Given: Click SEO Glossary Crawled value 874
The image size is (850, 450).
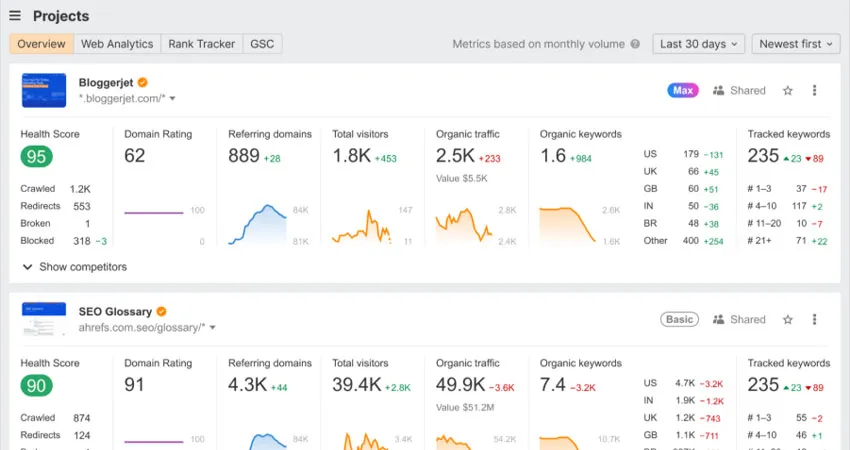Looking at the screenshot, I should click(82, 418).
